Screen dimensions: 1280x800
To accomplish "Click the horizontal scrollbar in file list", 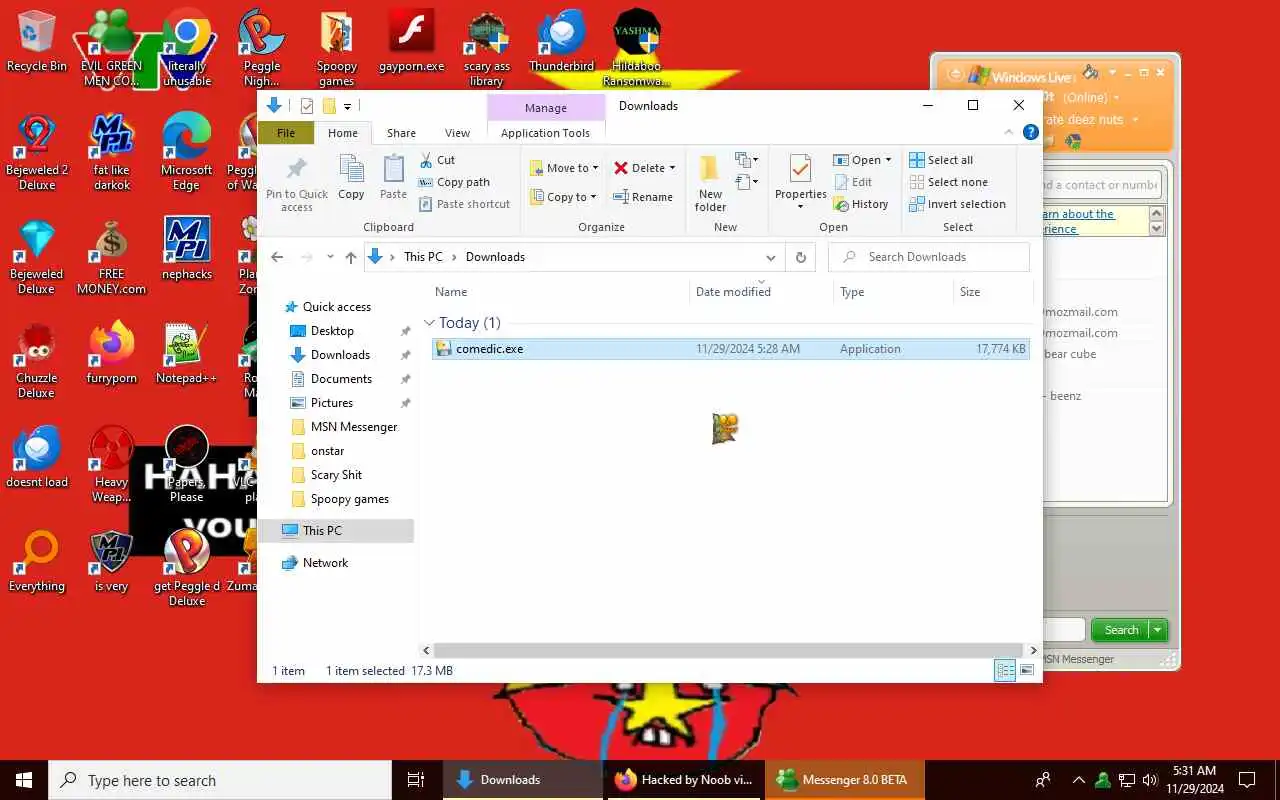I will (729, 650).
